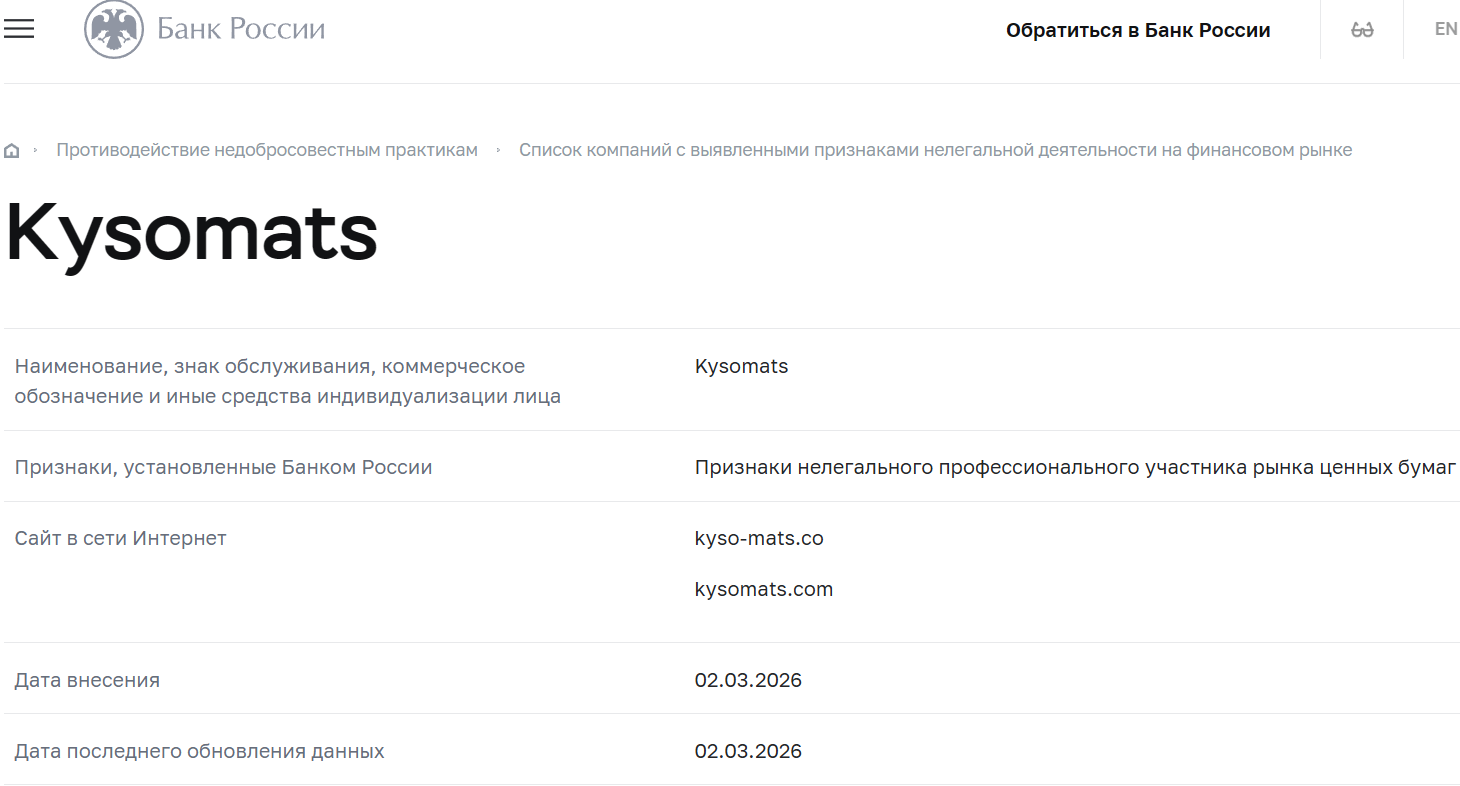Viewport: 1460px width, 786px height.
Task: Open Обратиться в Банк России contact page
Action: (x=1138, y=30)
